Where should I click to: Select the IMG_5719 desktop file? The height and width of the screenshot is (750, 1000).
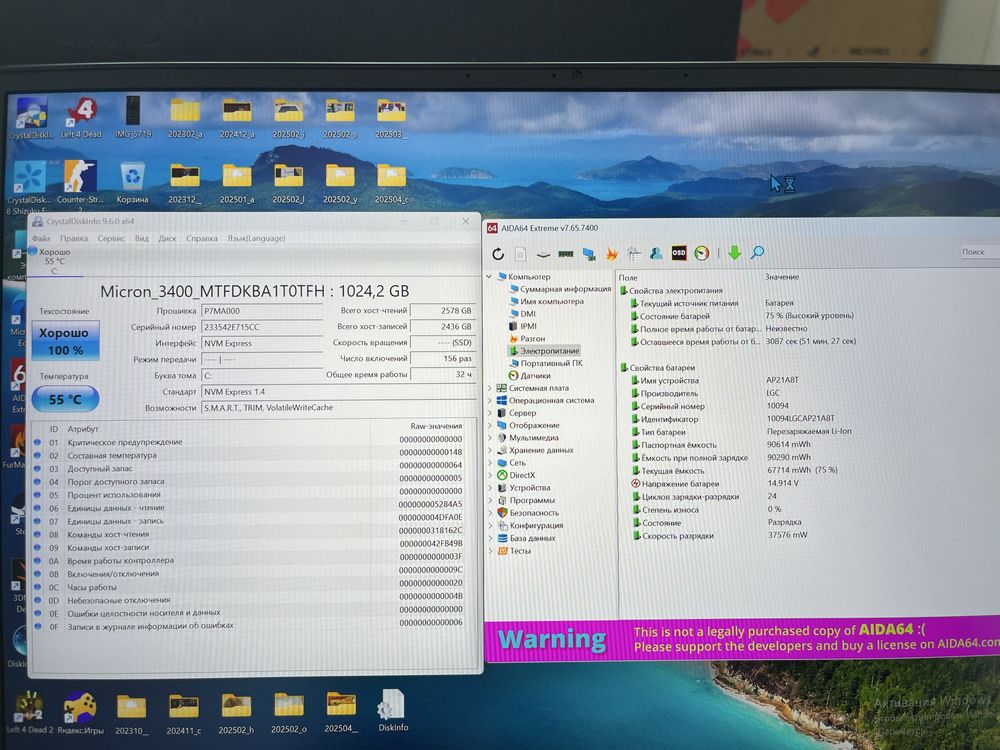coord(133,117)
